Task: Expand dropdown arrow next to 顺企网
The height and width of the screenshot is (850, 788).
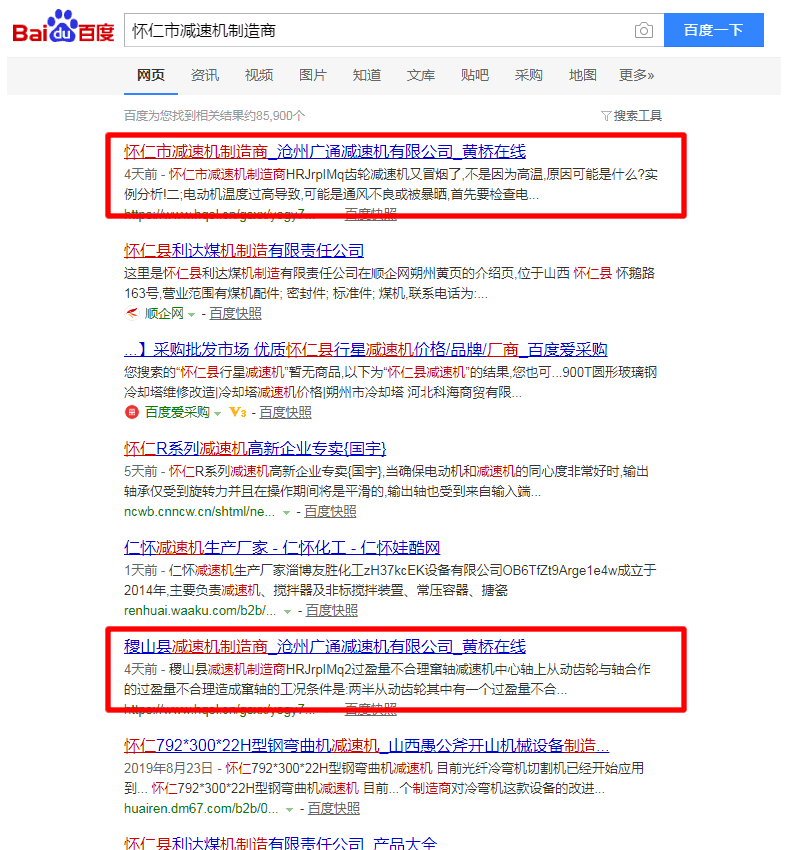Action: coord(191,314)
